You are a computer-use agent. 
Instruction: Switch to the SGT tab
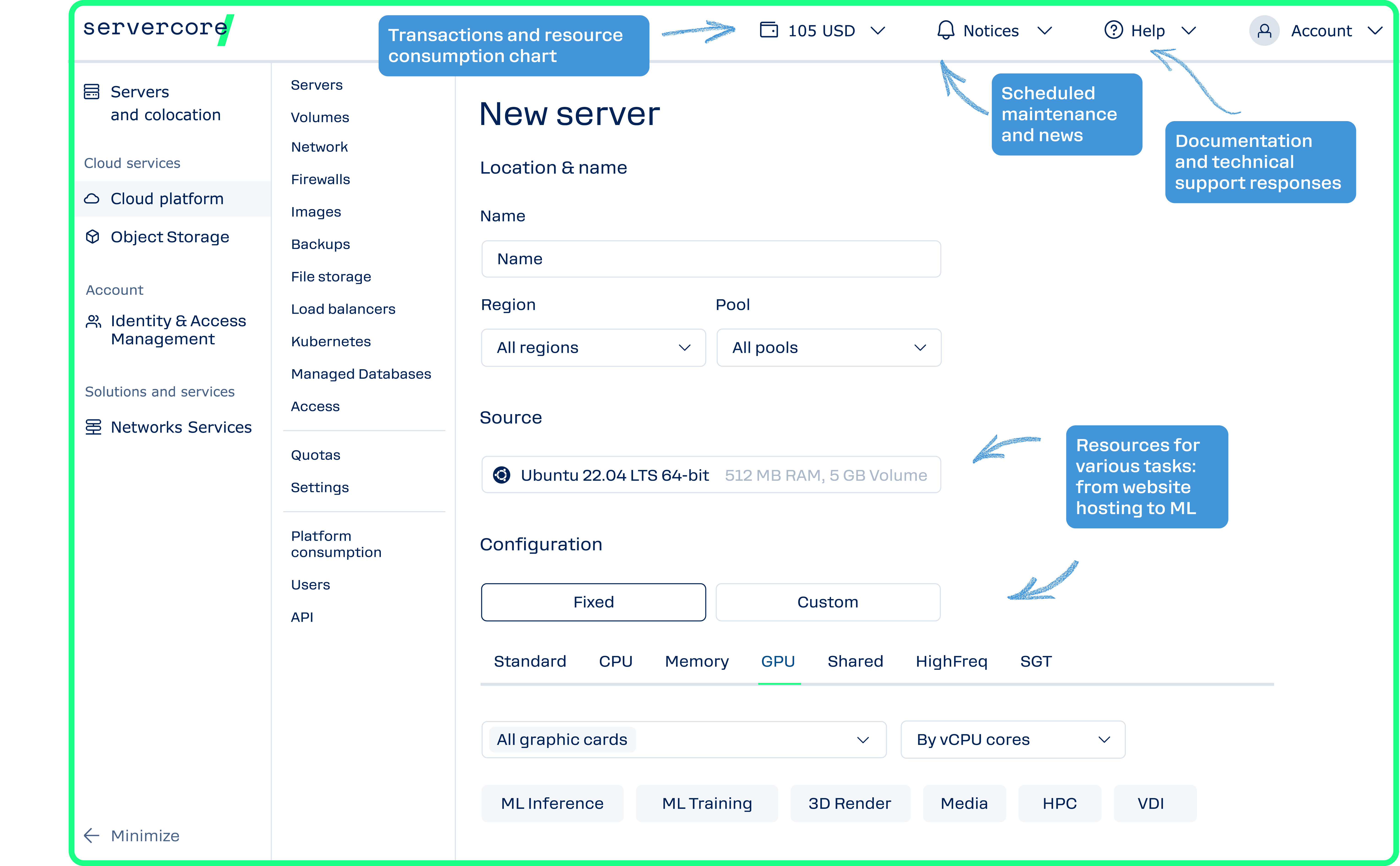1036,662
